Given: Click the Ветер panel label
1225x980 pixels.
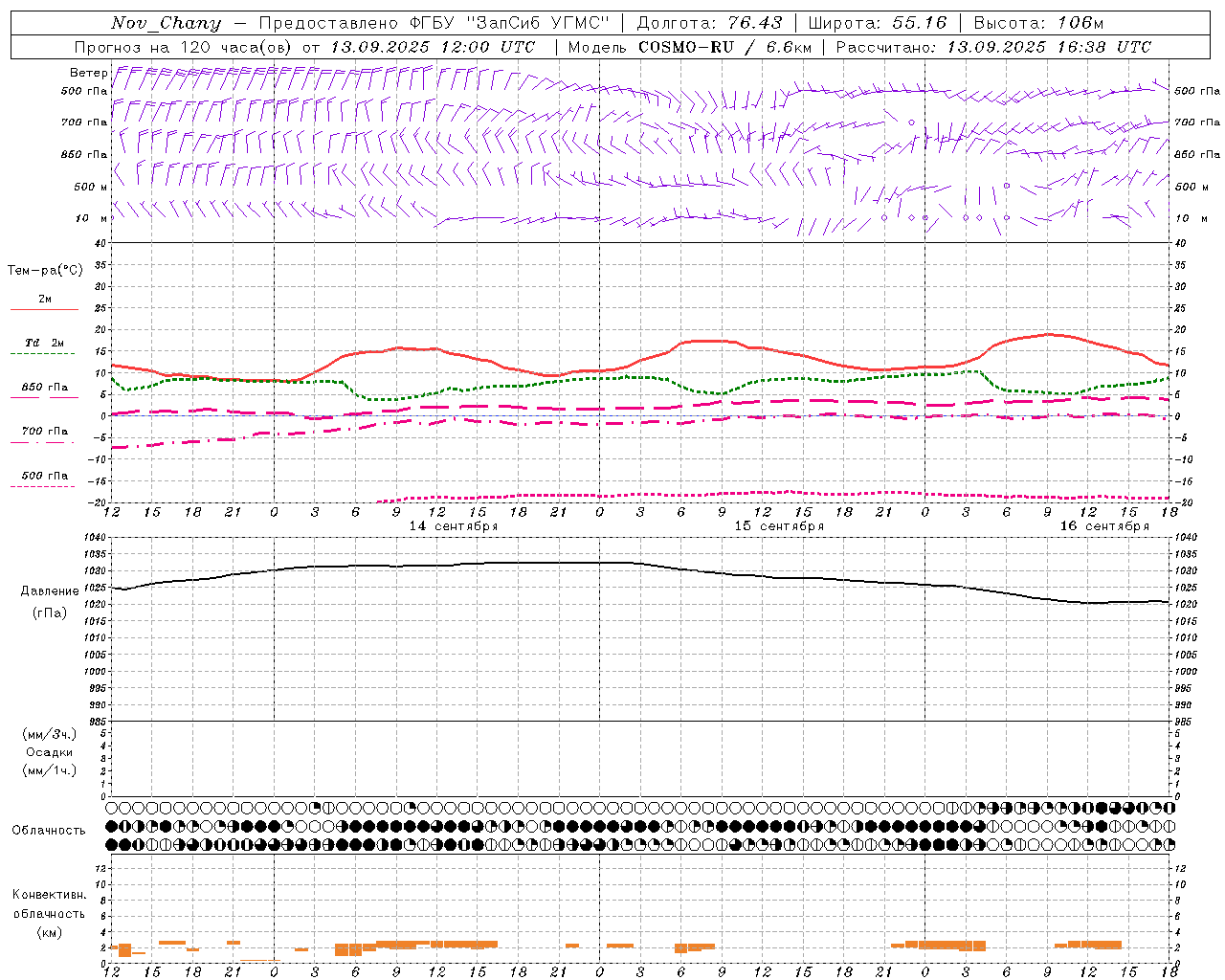Looking at the screenshot, I should [88, 73].
